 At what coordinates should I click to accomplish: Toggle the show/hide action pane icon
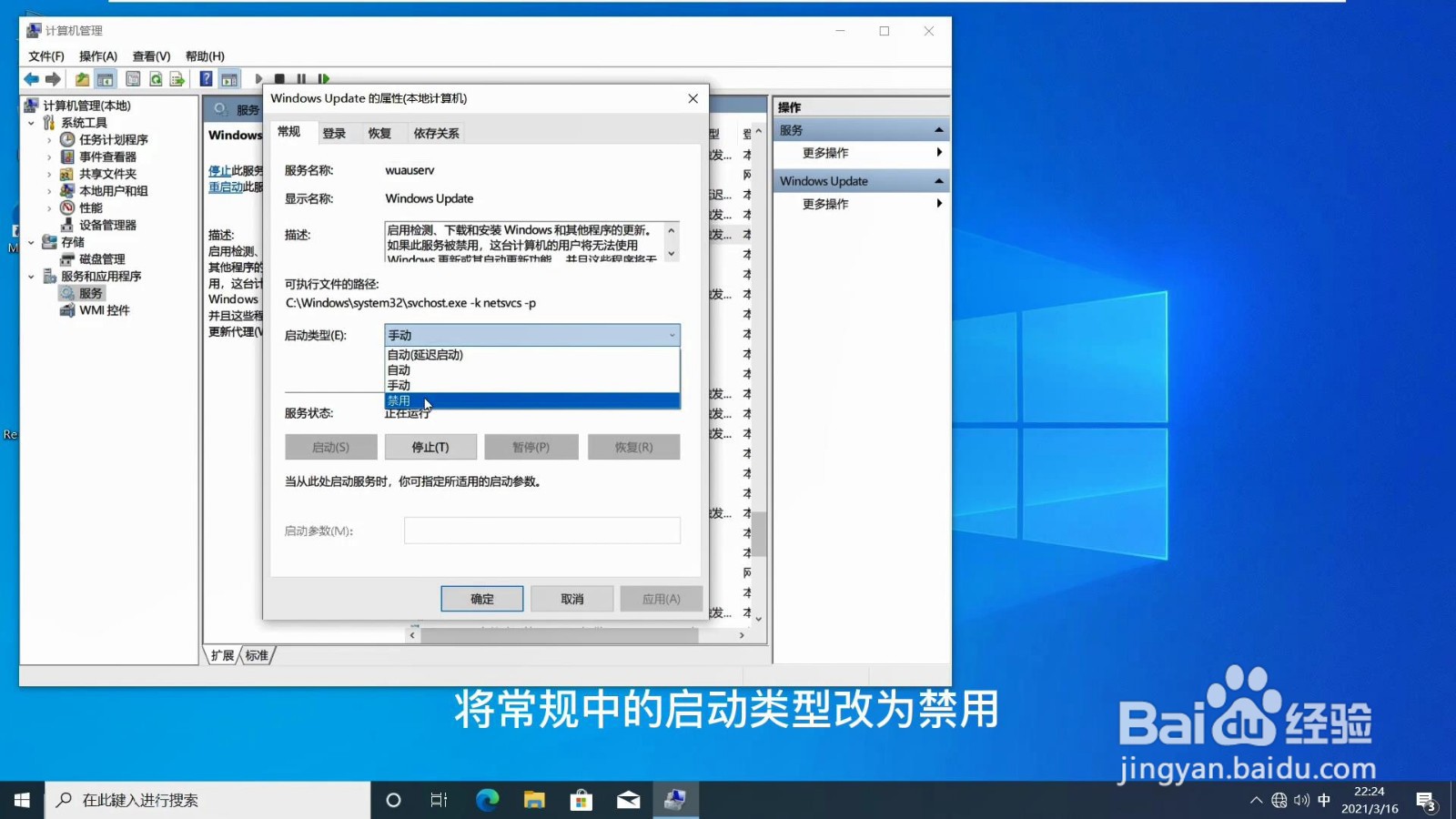point(229,79)
